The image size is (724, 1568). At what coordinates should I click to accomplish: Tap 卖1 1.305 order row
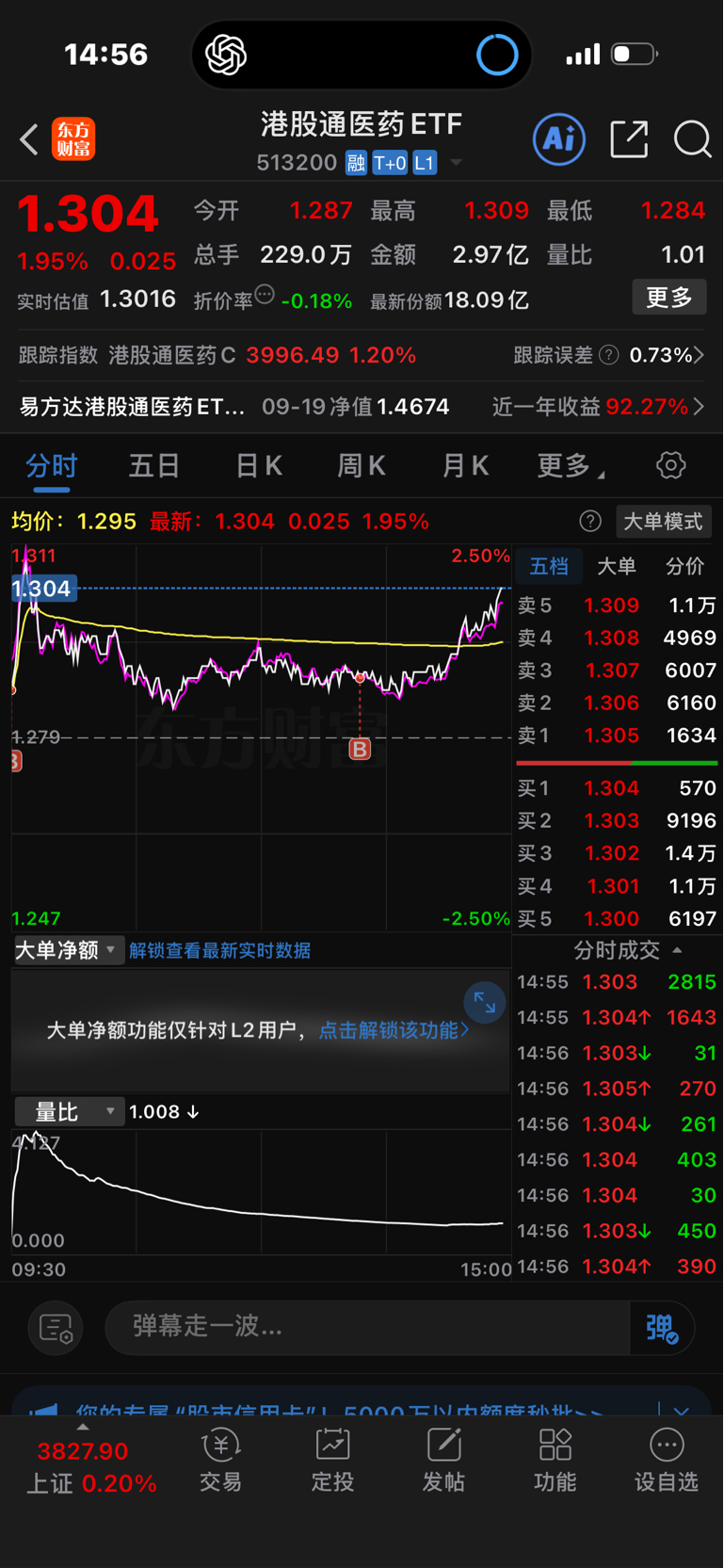tap(617, 736)
